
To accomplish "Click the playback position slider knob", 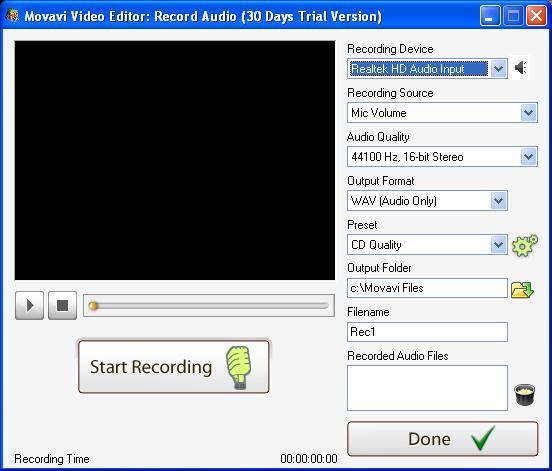I will [x=93, y=306].
